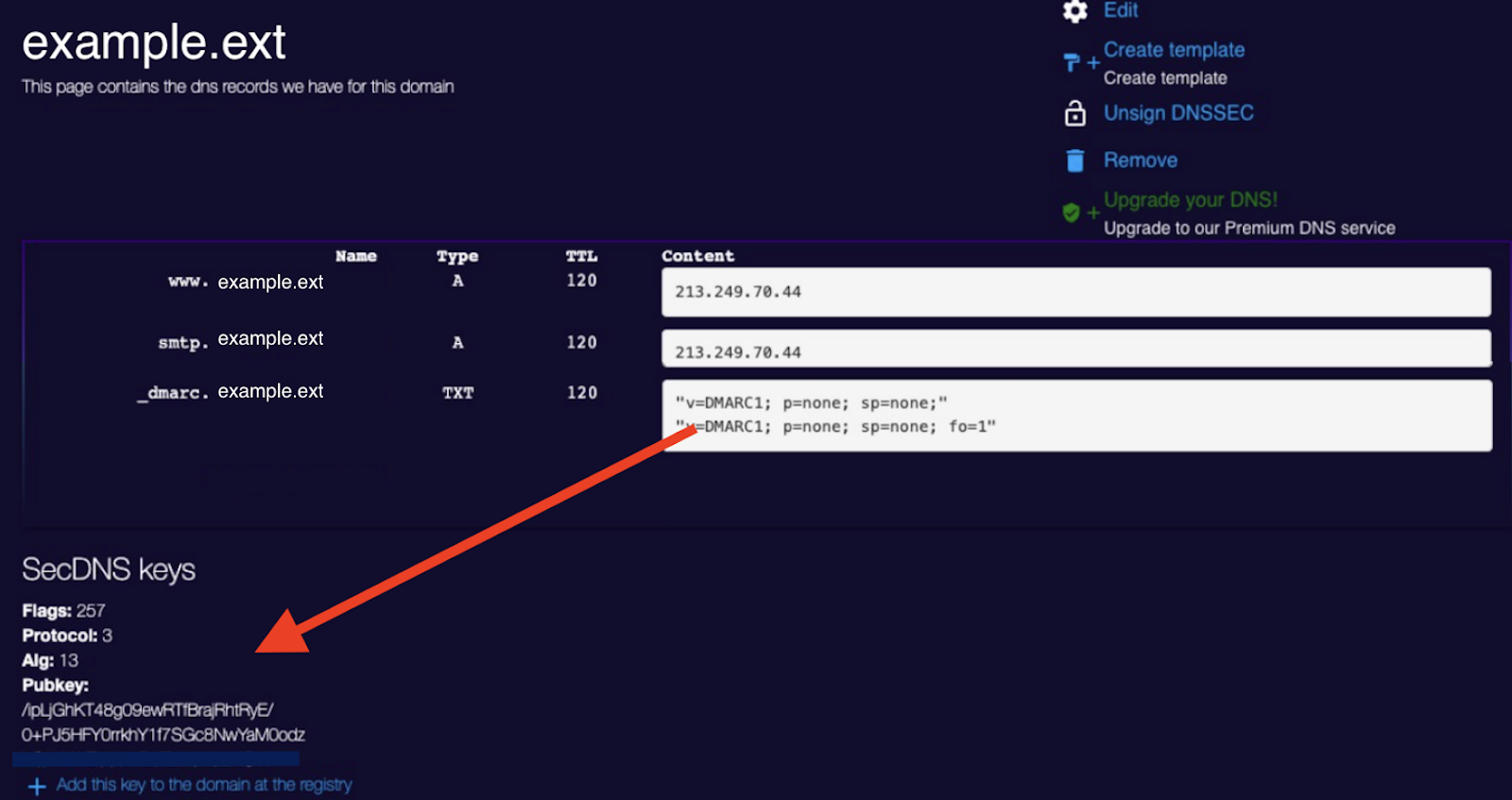Open the Edit link
The height and width of the screenshot is (800, 1512).
coord(1121,10)
